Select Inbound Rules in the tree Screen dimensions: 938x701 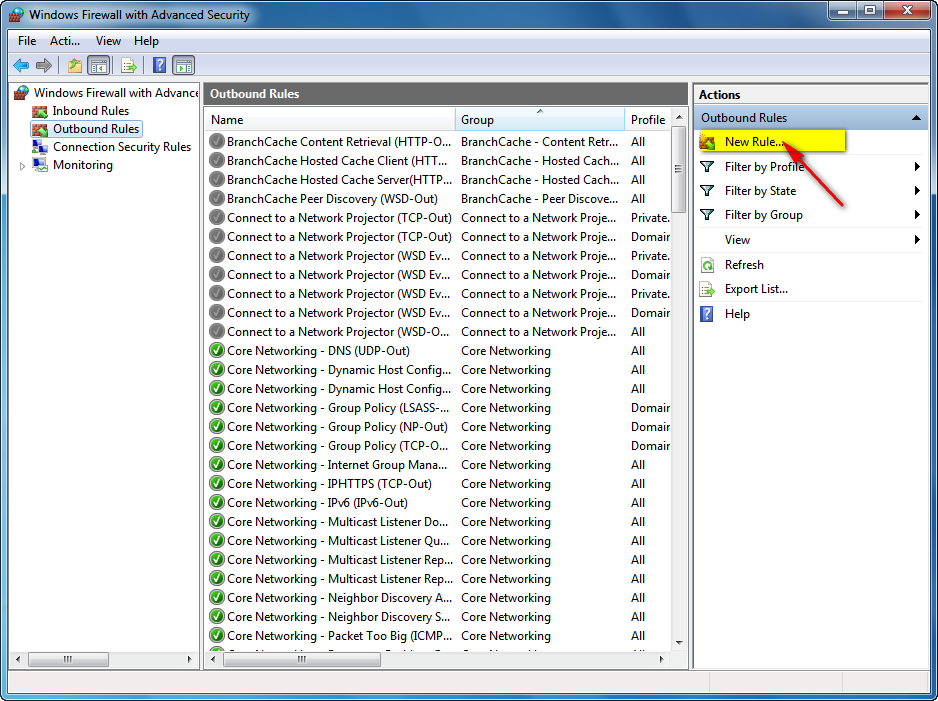coord(90,111)
